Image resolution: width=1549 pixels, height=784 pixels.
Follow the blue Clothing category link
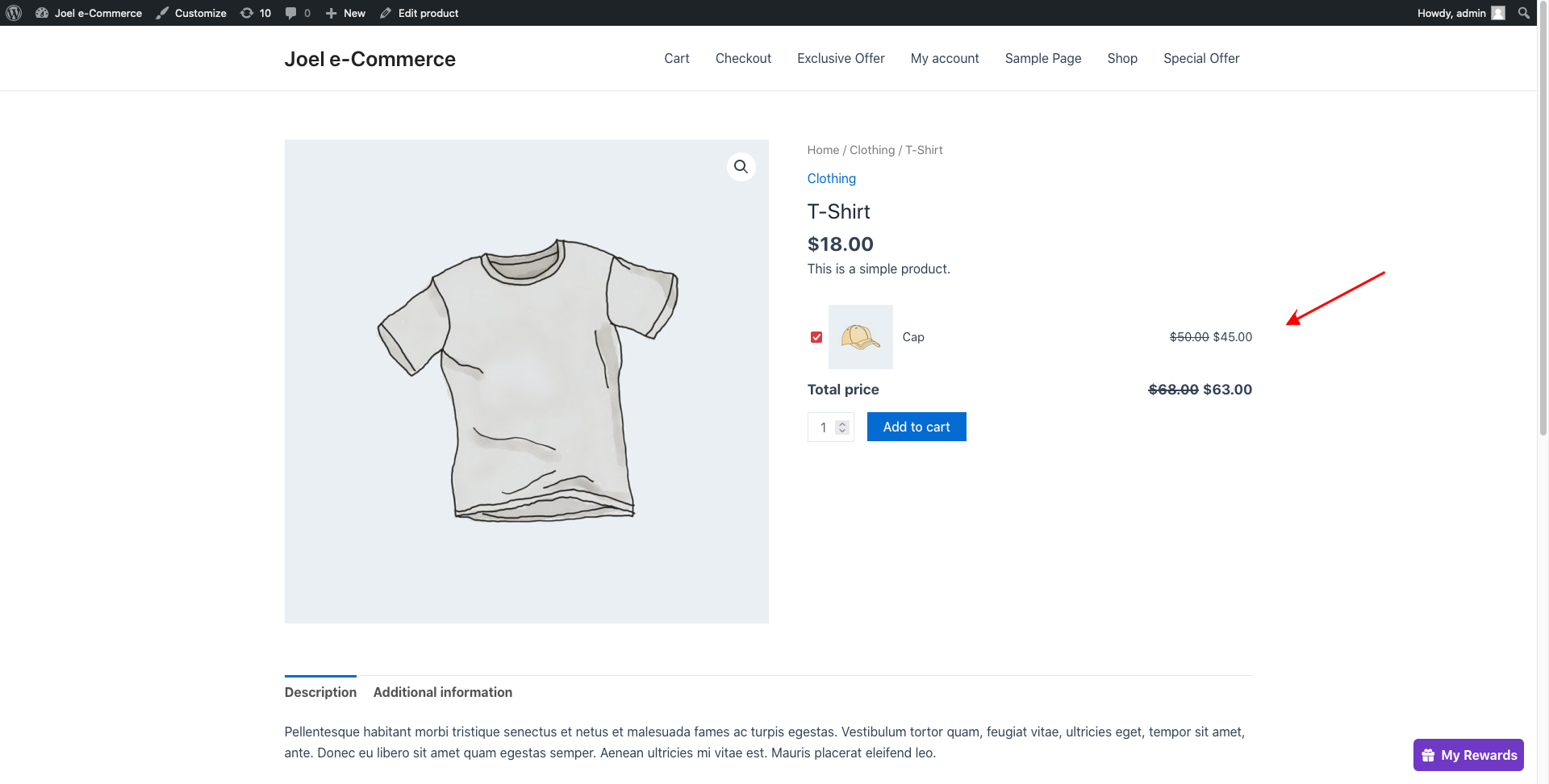click(x=831, y=178)
